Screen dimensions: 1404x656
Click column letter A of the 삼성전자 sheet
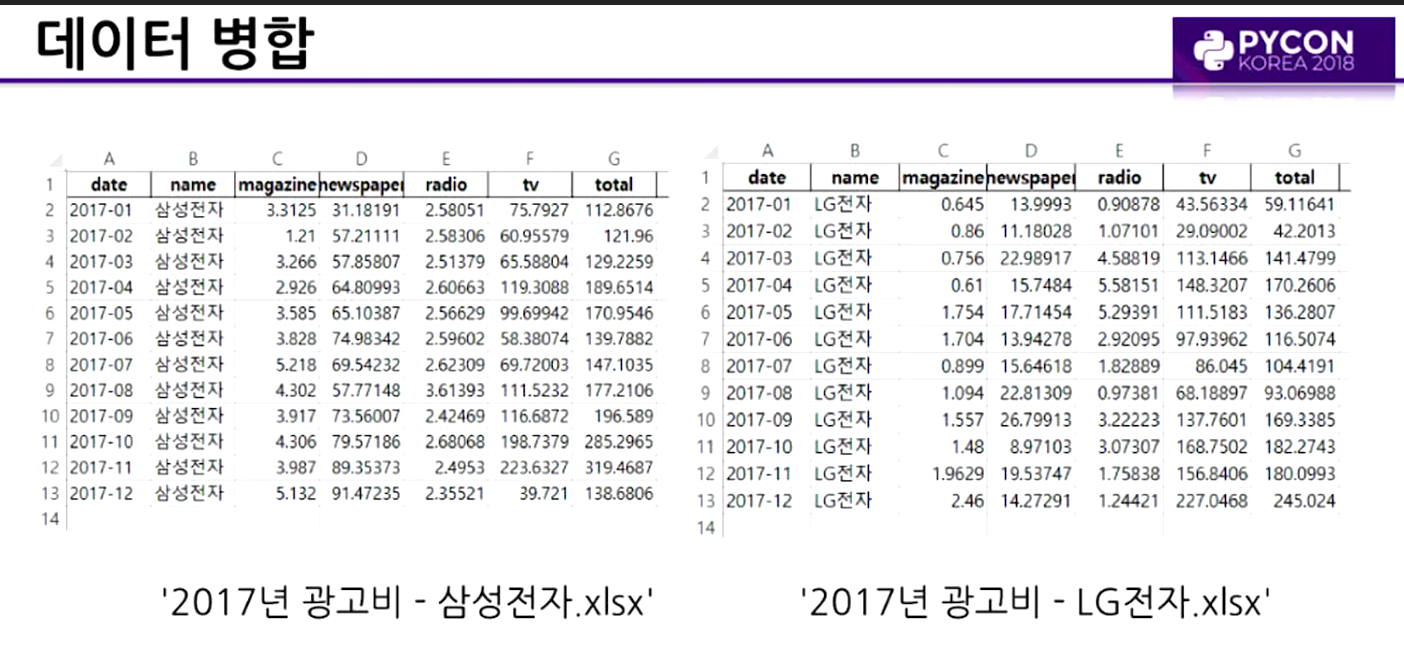pos(109,158)
